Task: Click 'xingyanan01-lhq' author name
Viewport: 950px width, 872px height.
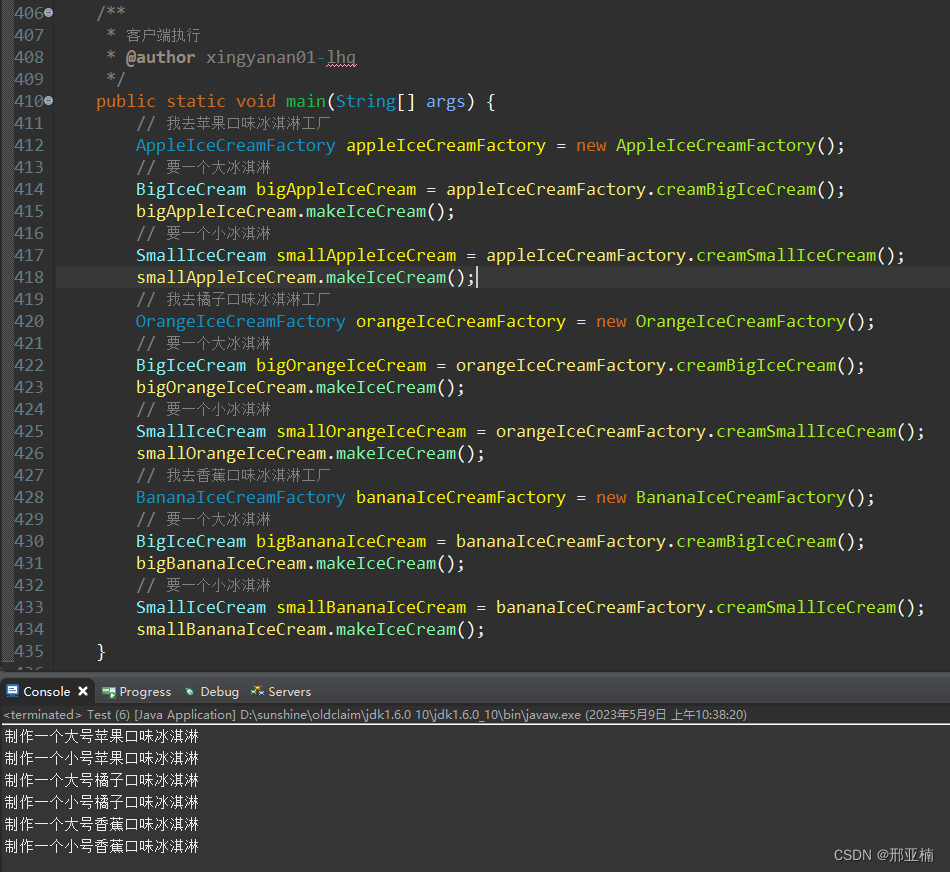Action: 281,58
